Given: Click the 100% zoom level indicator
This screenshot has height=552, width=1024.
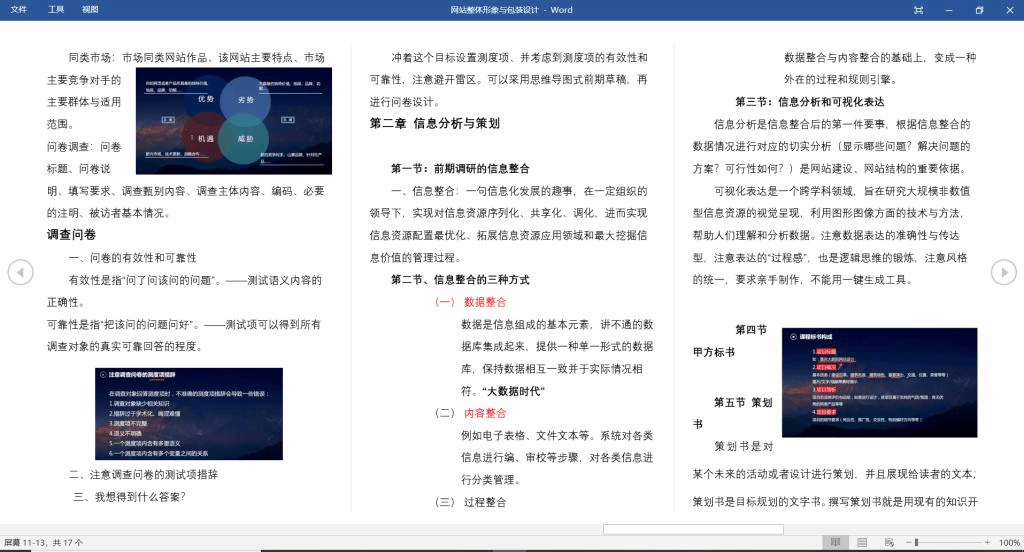Looking at the screenshot, I should 1008,542.
